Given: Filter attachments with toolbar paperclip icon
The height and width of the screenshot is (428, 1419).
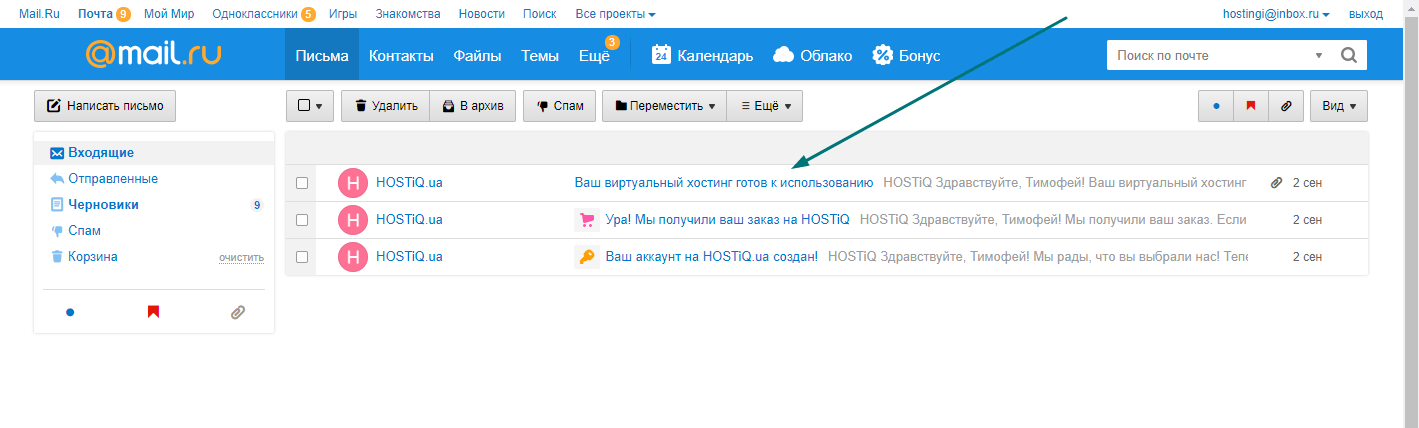Looking at the screenshot, I should point(1285,106).
